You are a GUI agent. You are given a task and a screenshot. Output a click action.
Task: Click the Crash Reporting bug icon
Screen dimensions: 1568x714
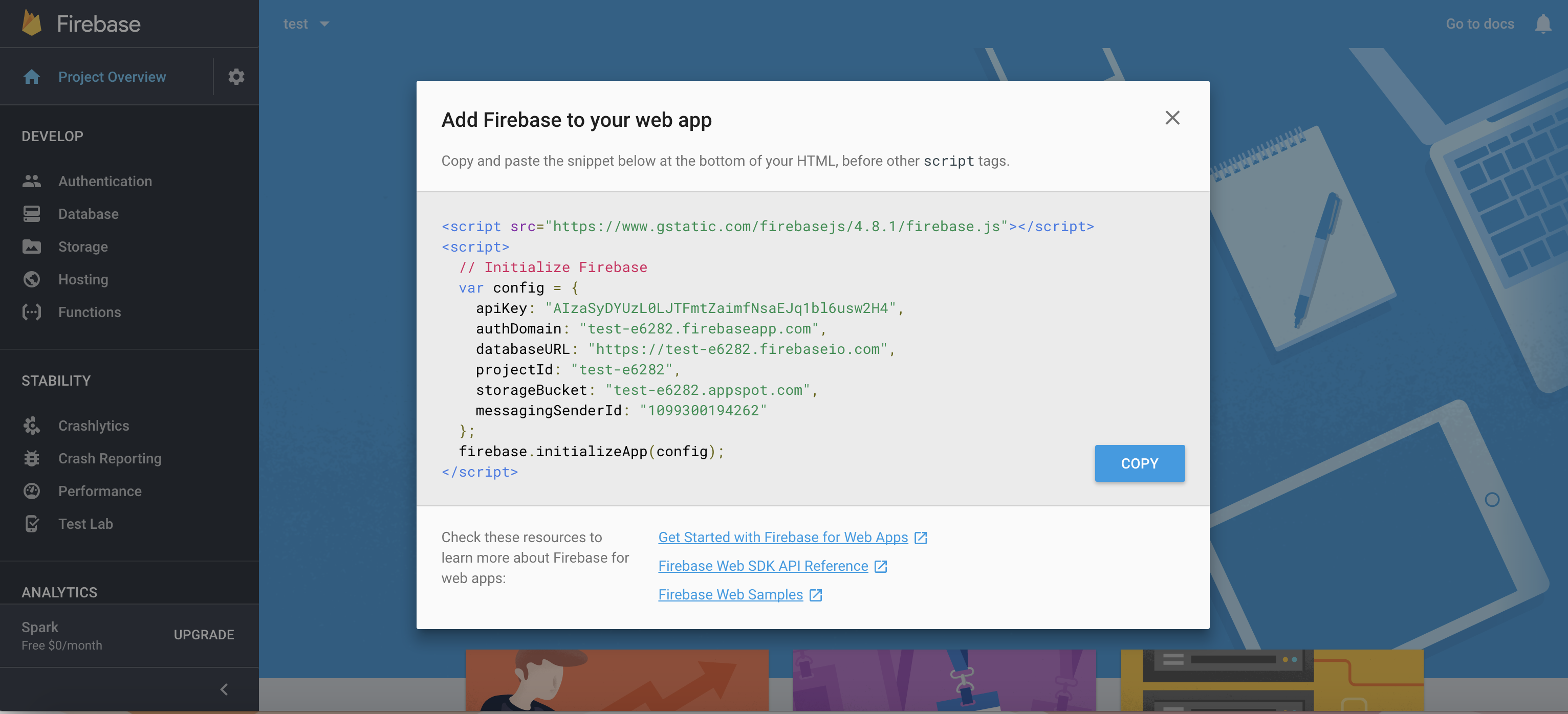[x=32, y=458]
